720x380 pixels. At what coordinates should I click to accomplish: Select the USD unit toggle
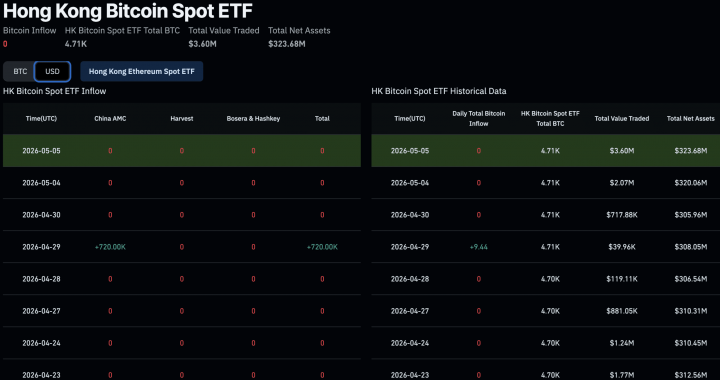[52, 72]
